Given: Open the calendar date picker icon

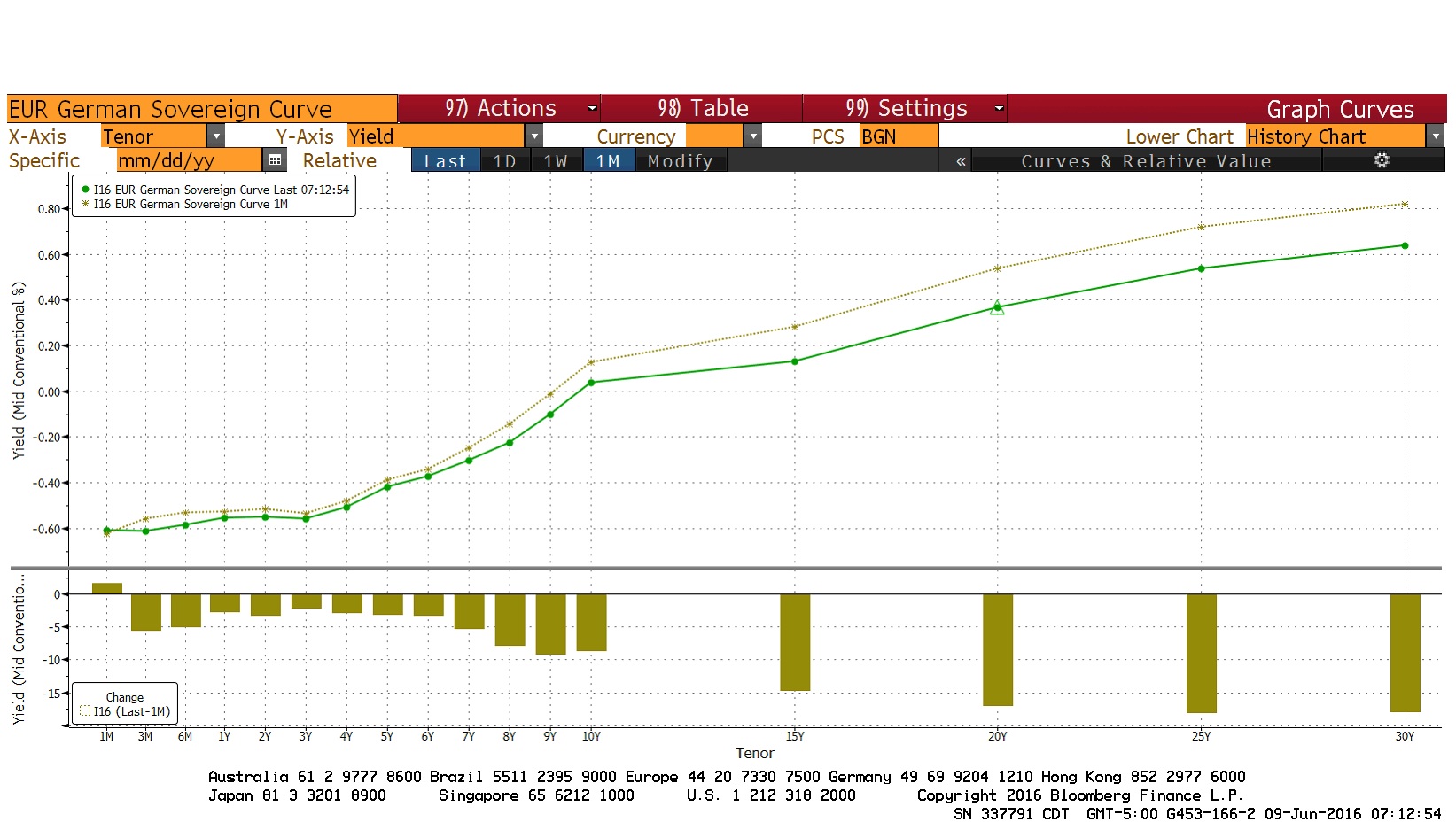Looking at the screenshot, I should (x=276, y=160).
